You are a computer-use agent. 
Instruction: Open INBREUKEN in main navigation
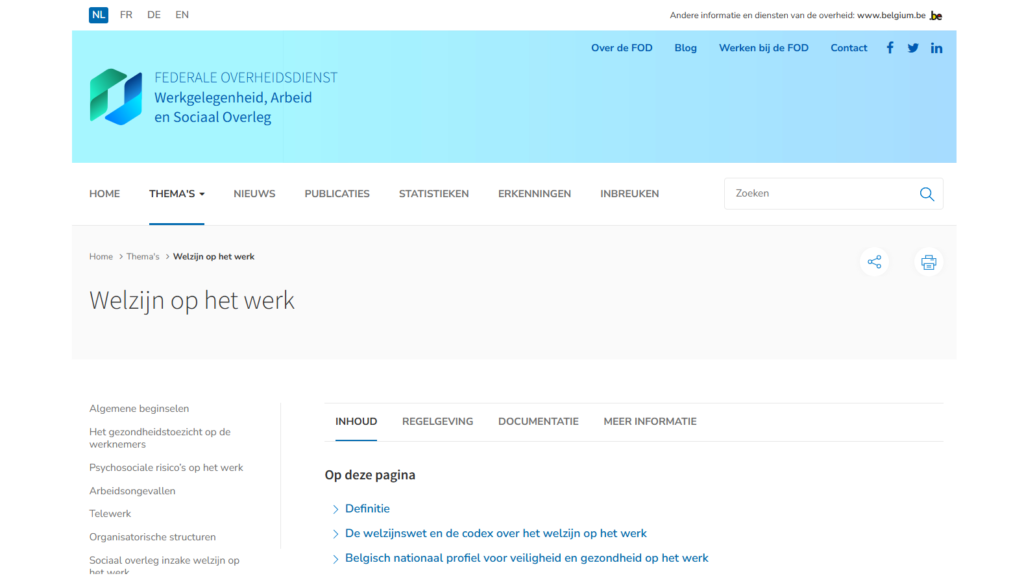630,194
